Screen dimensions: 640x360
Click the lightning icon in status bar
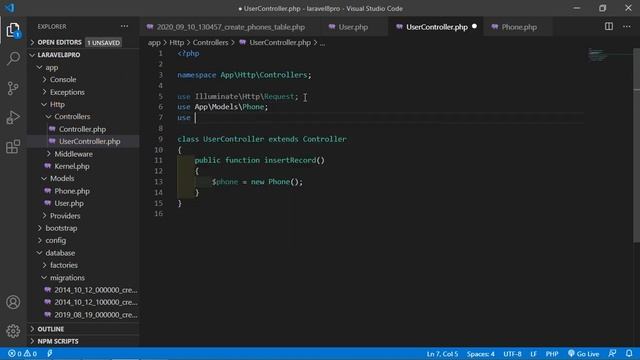click(50, 353)
